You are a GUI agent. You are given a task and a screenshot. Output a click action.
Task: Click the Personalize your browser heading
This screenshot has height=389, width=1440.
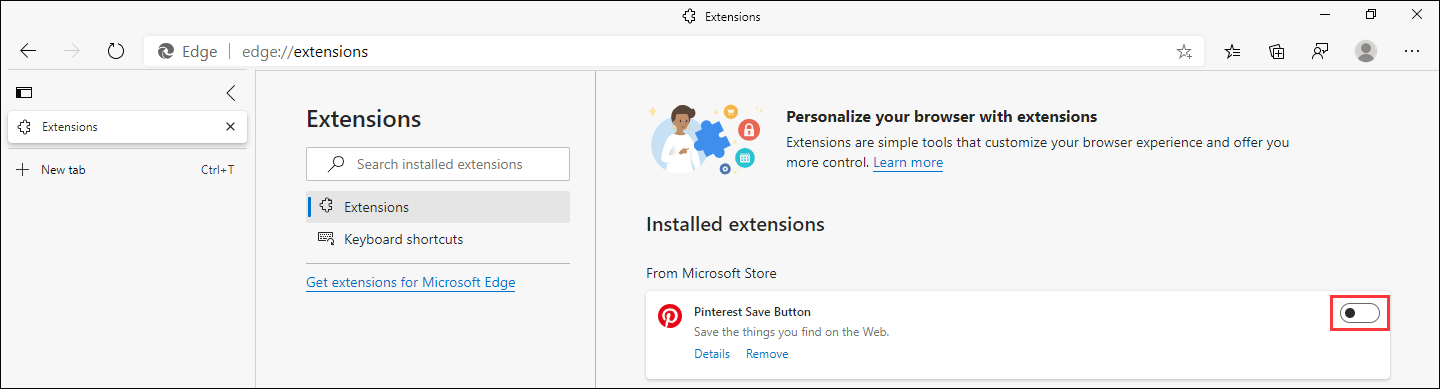[x=942, y=117]
